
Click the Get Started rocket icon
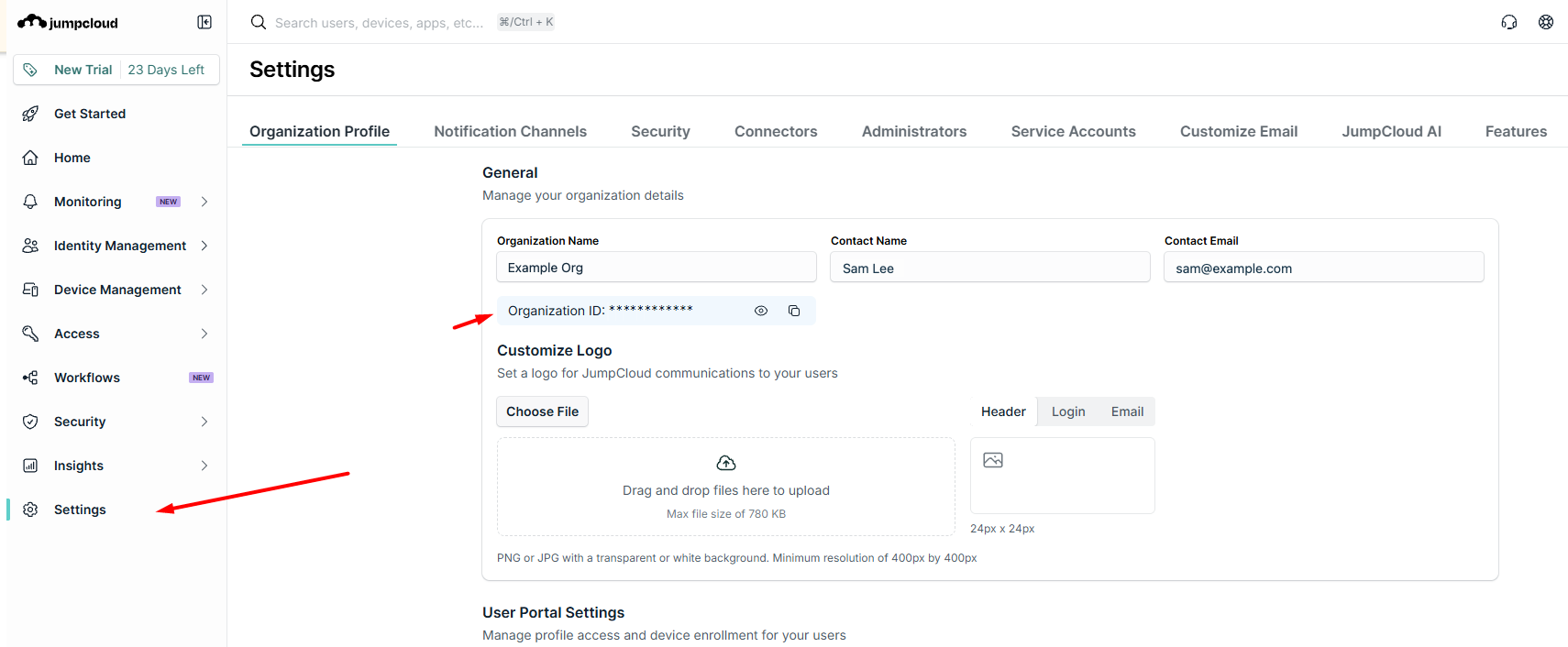click(x=30, y=114)
